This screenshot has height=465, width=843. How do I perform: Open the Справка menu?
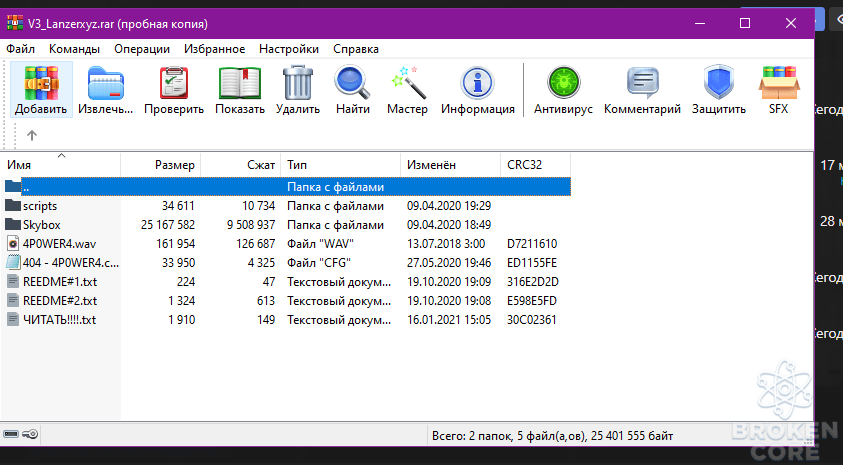click(x=356, y=49)
